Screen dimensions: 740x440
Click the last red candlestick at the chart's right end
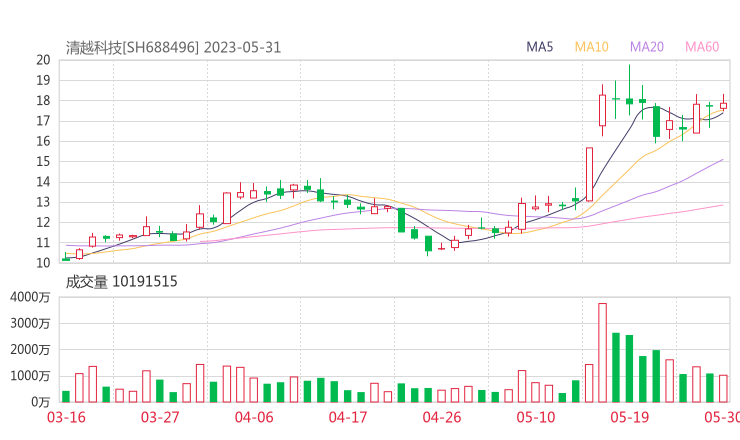(723, 104)
